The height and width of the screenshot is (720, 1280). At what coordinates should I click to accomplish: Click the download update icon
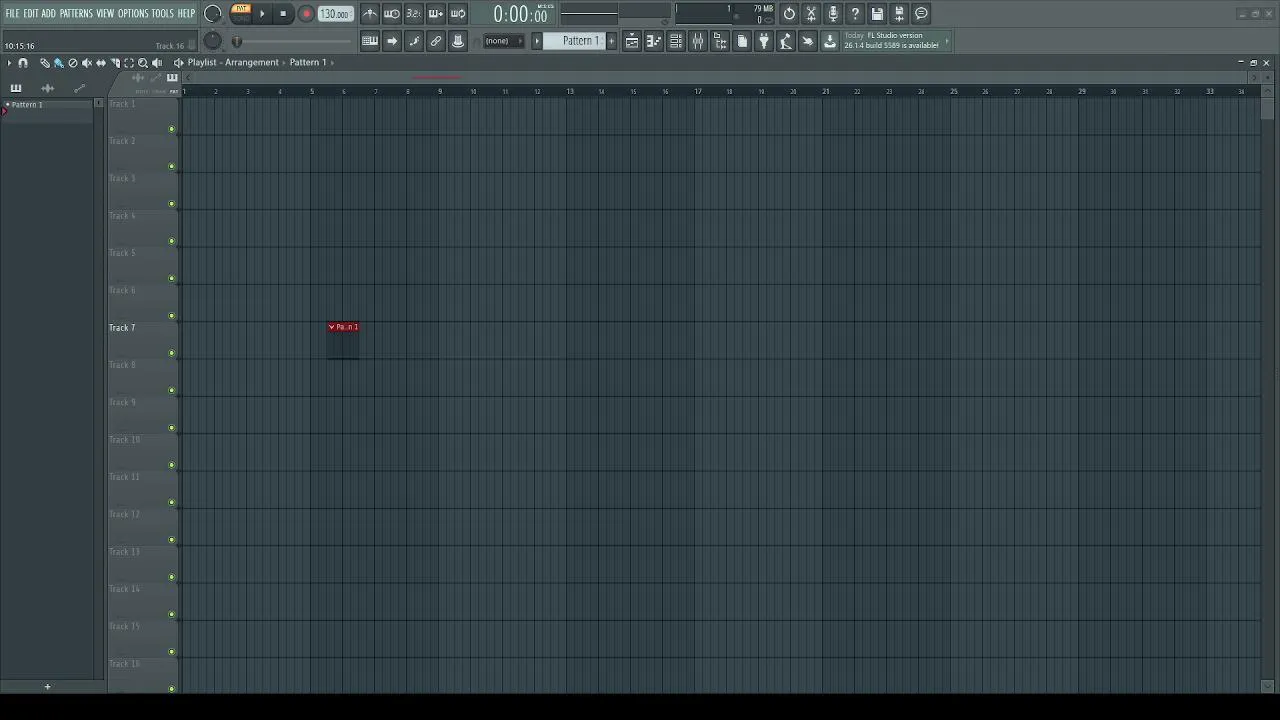[830, 41]
